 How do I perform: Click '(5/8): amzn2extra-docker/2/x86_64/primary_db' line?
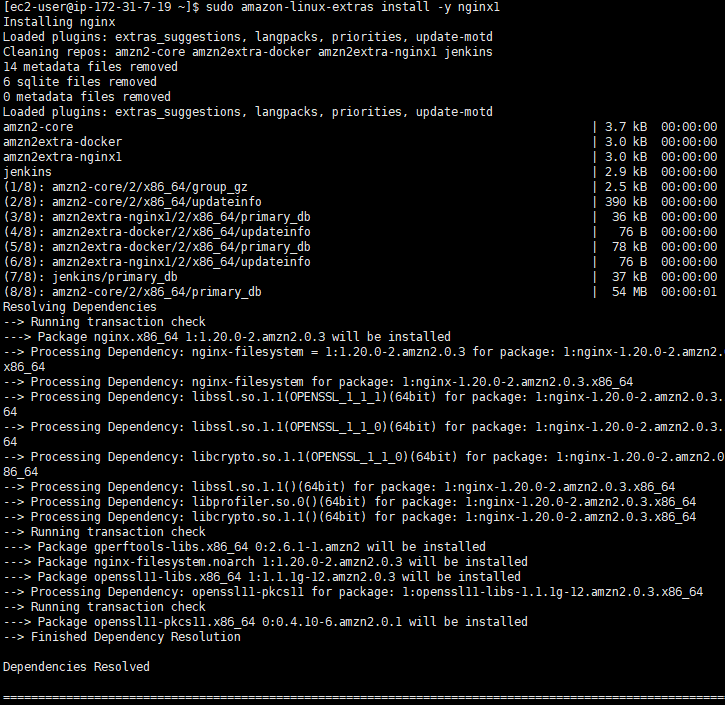tap(157, 247)
